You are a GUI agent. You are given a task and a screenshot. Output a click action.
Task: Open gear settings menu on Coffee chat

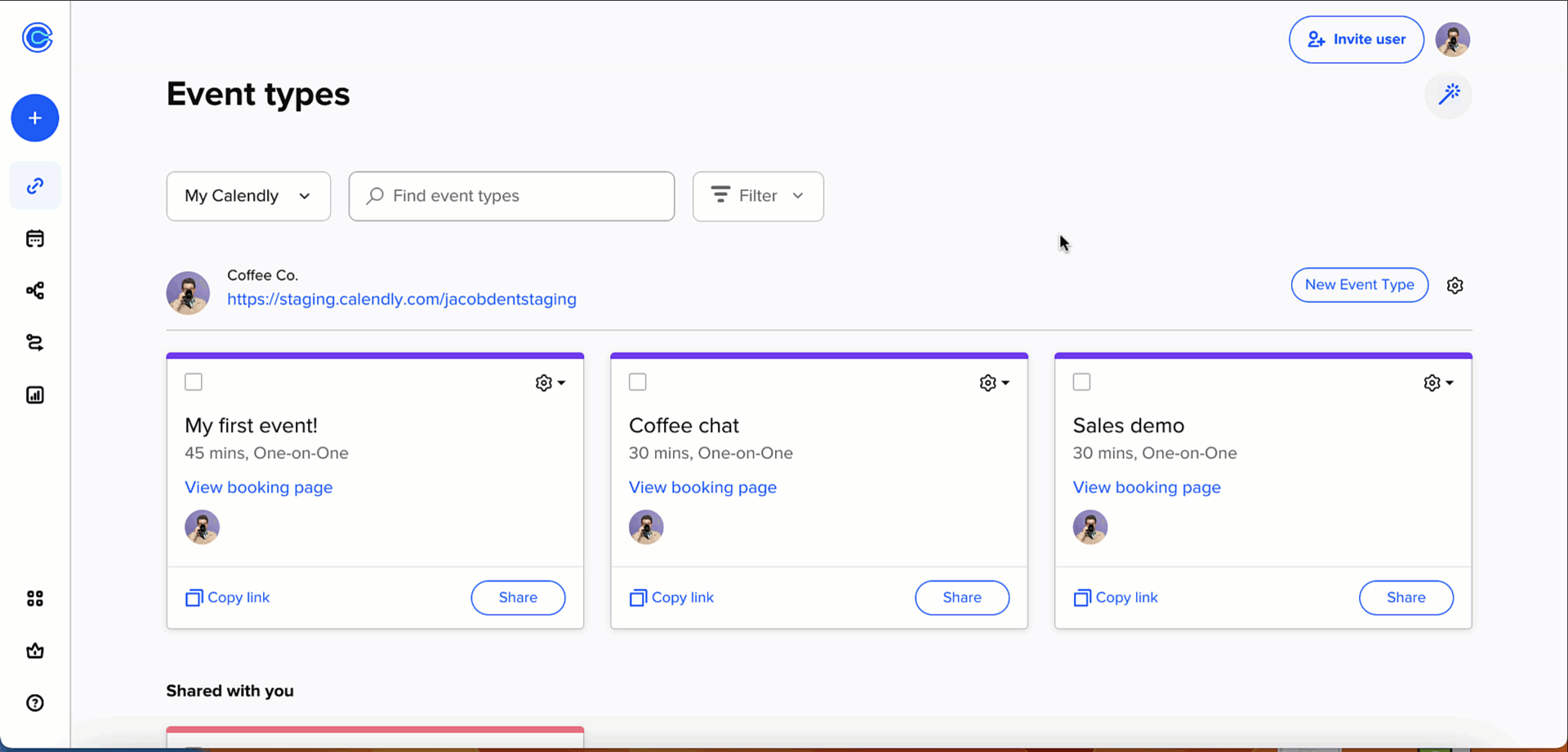tap(994, 383)
